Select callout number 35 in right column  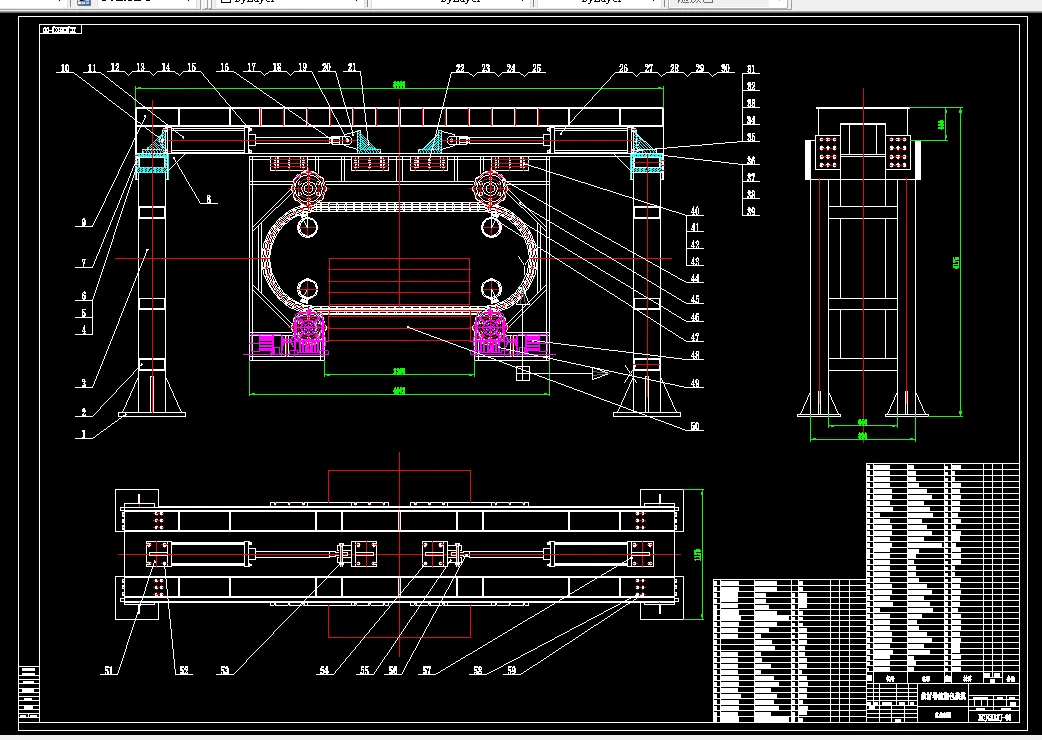point(751,138)
